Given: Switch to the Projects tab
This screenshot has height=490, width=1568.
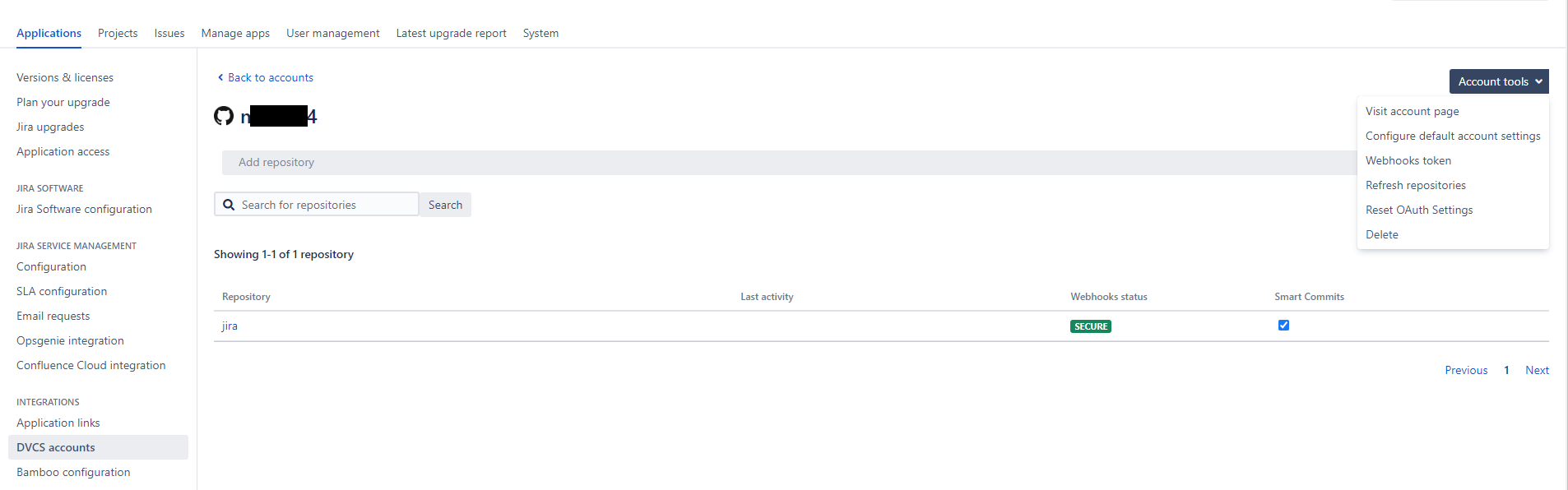Looking at the screenshot, I should 118,33.
